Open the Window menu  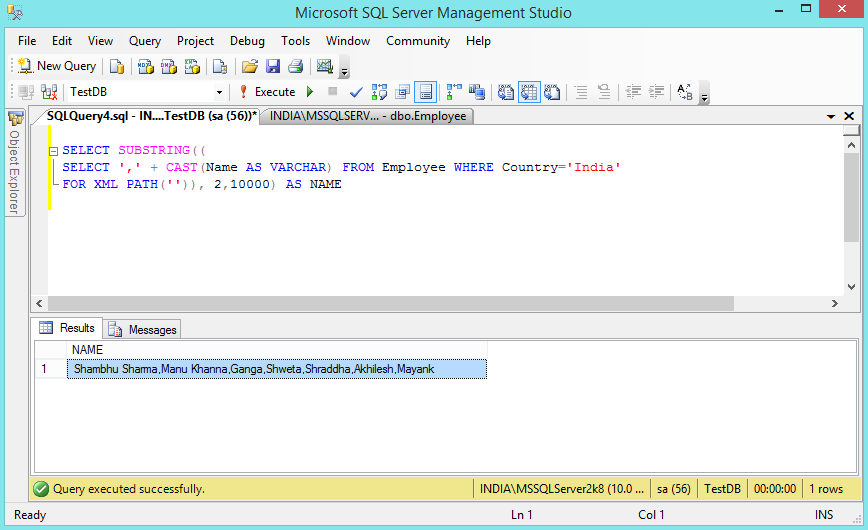(x=348, y=41)
